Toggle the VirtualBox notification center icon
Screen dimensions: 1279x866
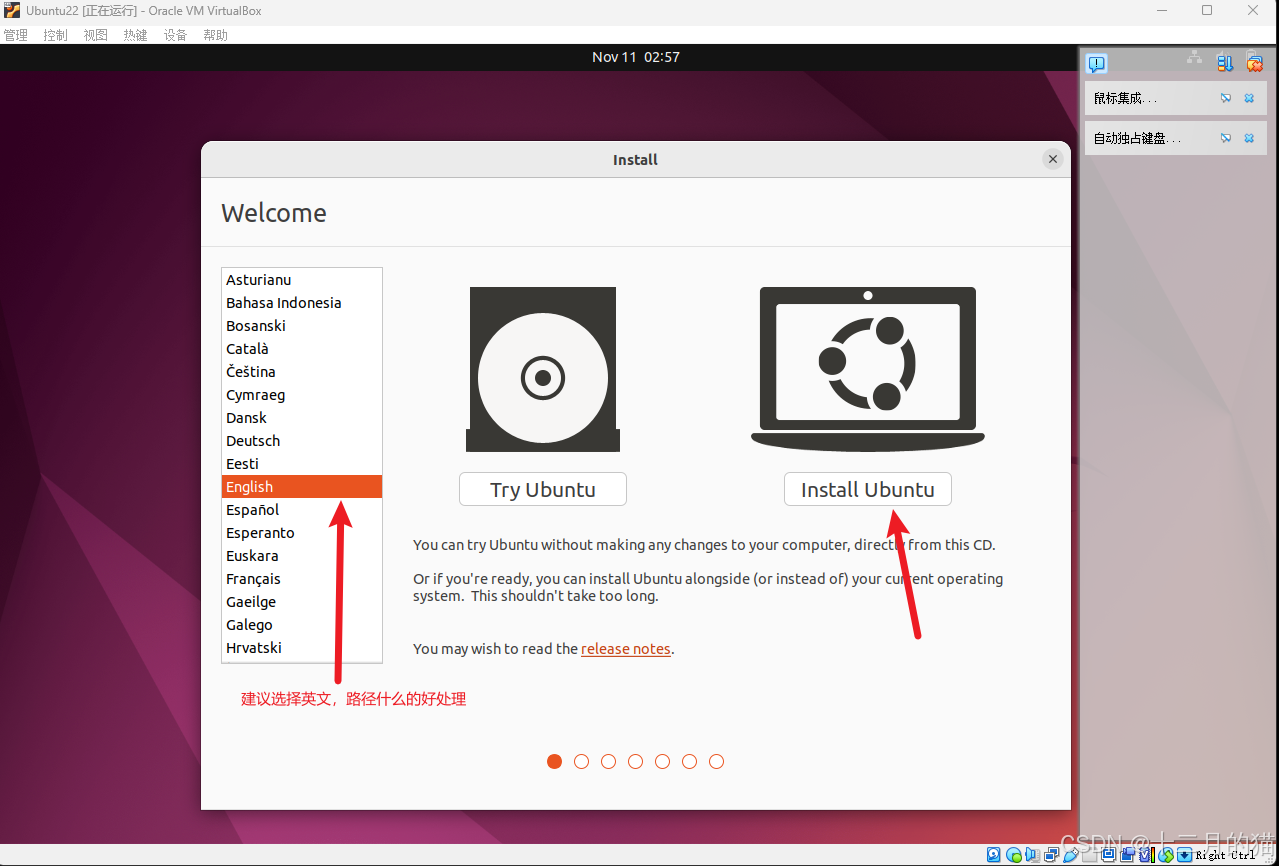[1097, 64]
